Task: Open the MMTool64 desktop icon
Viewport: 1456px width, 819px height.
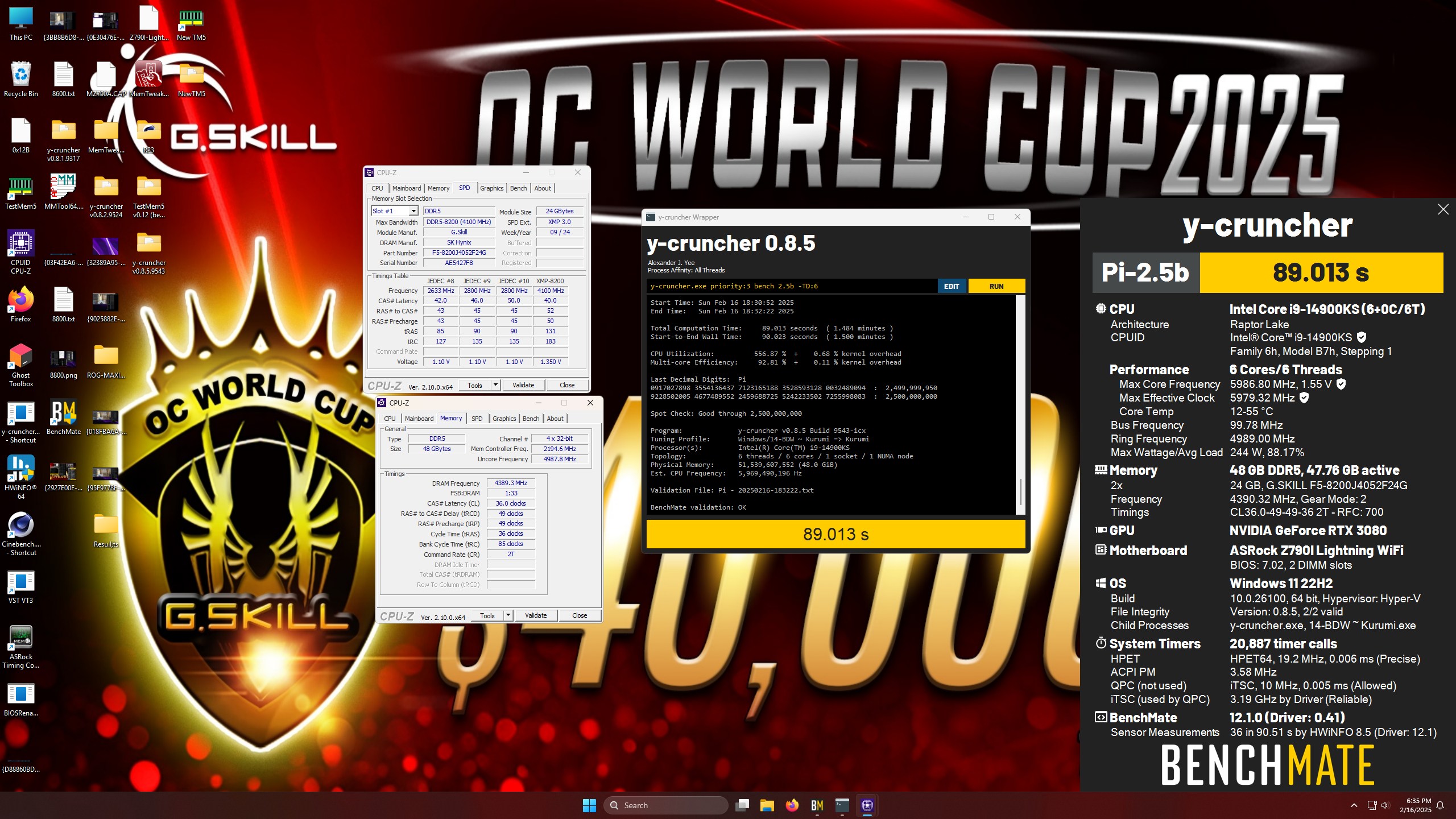Action: (x=64, y=192)
